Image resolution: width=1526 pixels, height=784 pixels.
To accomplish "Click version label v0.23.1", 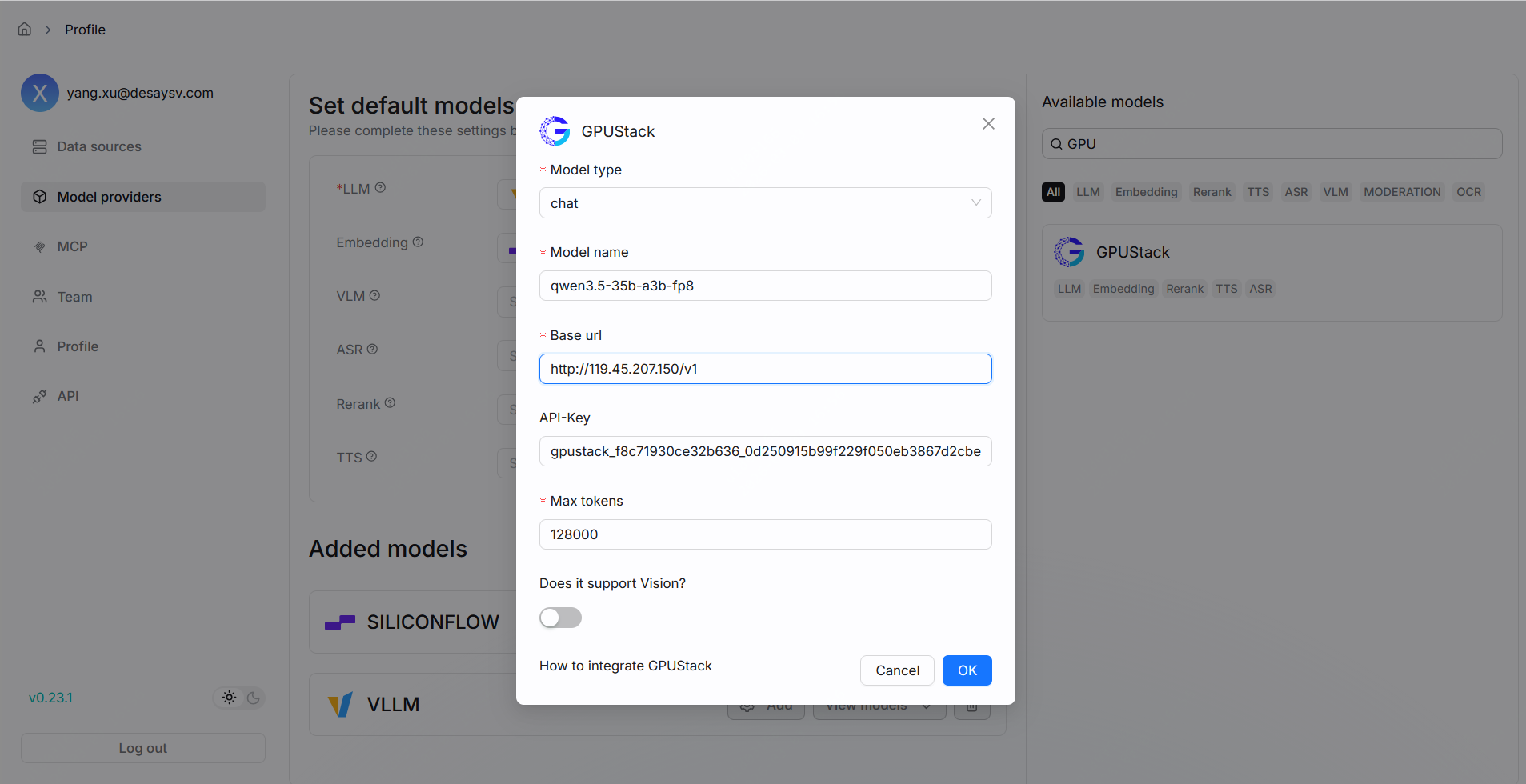I will point(50,698).
